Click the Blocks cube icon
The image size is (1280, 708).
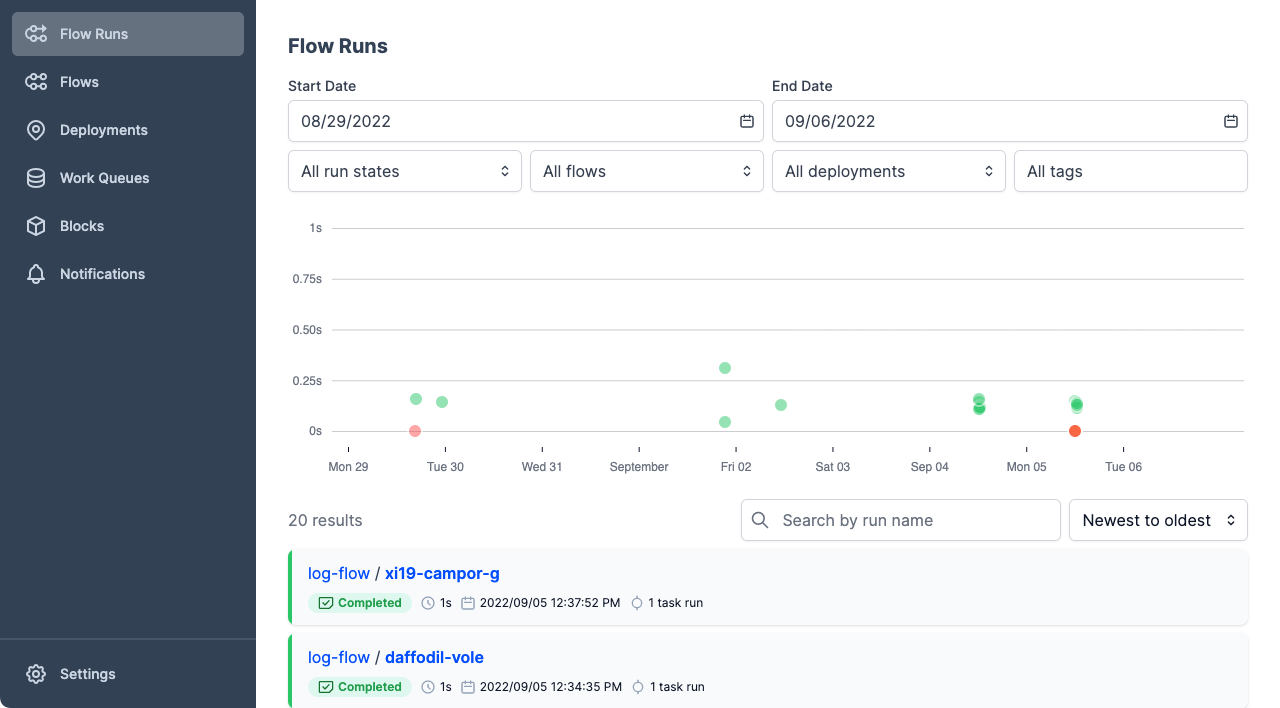[x=36, y=226]
